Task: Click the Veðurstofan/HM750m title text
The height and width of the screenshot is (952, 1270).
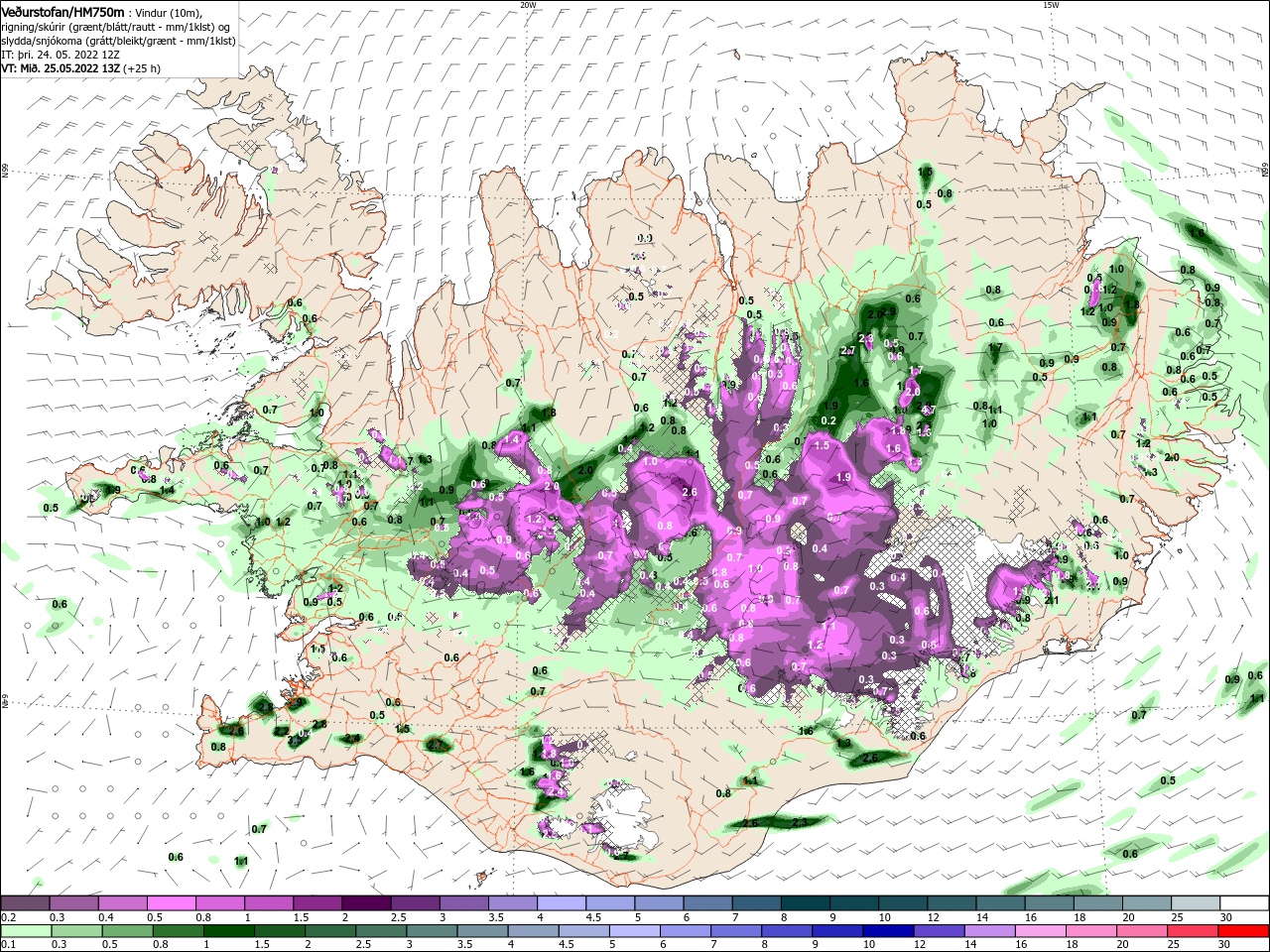Action: pos(63,11)
